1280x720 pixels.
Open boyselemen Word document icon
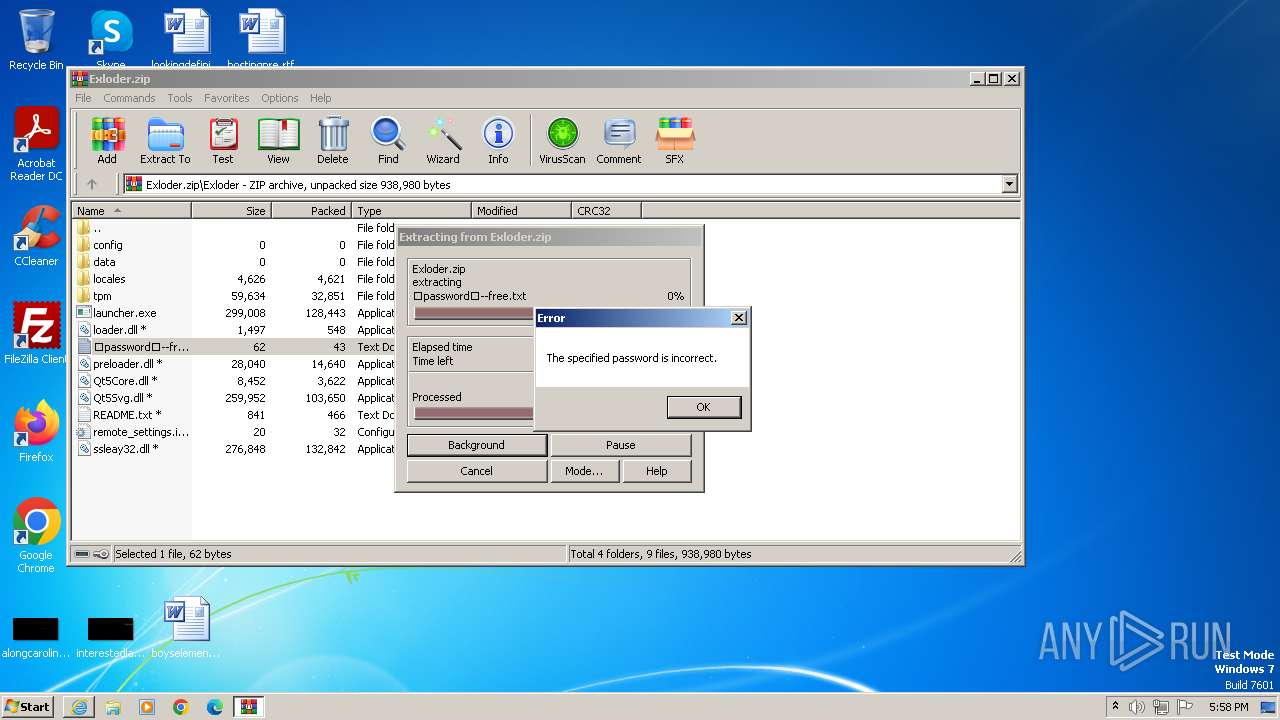186,628
